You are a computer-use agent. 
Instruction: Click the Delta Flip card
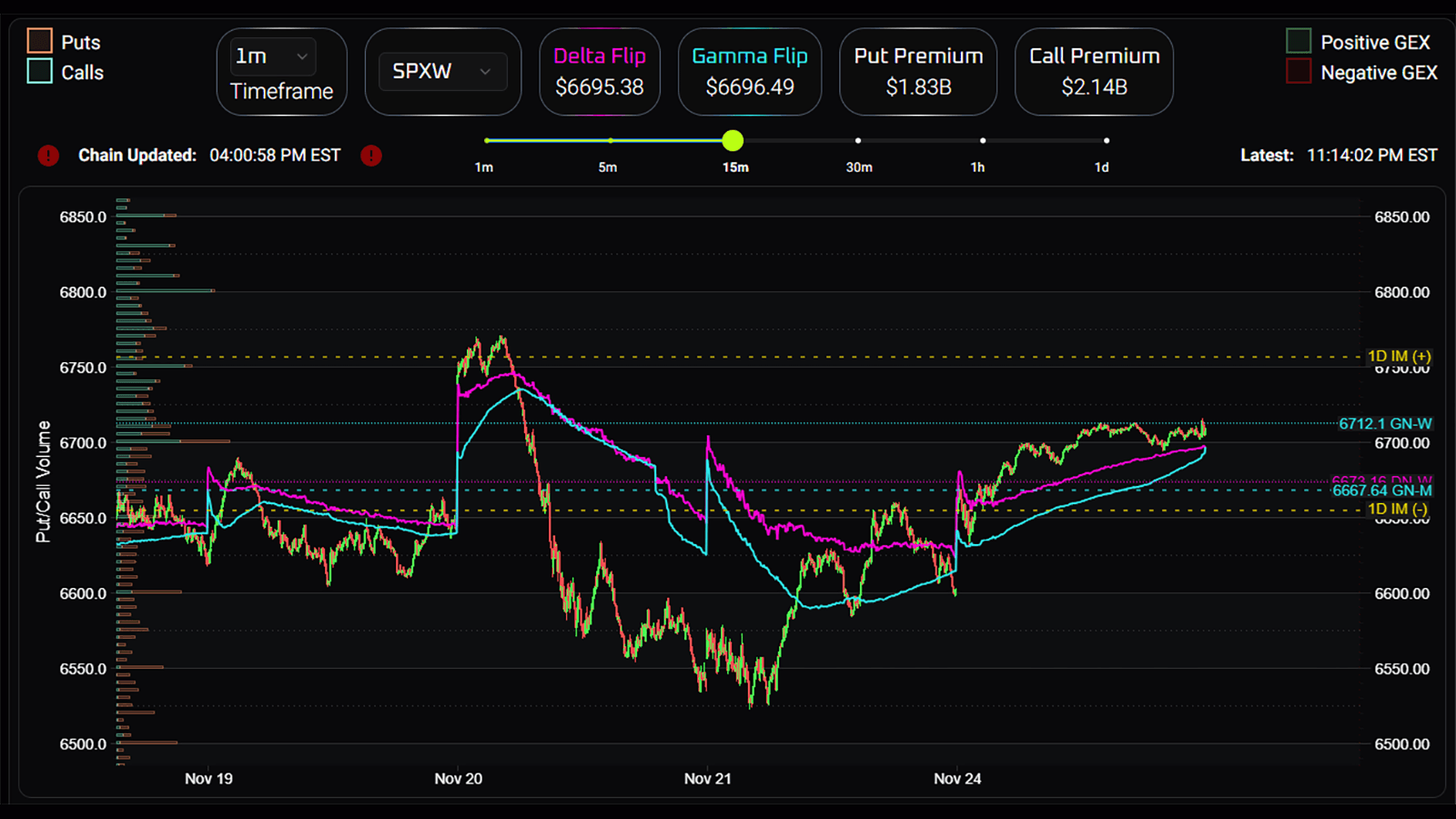point(600,71)
